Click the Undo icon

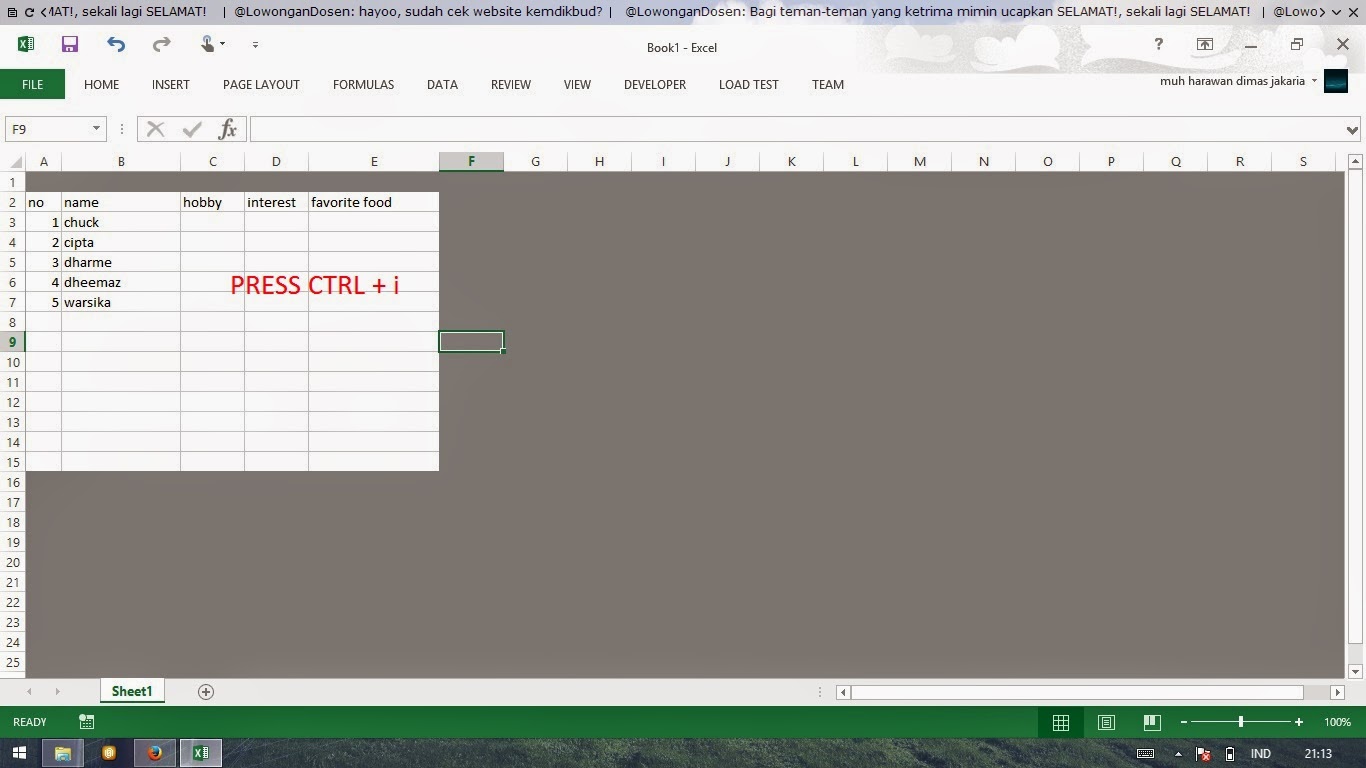point(115,44)
